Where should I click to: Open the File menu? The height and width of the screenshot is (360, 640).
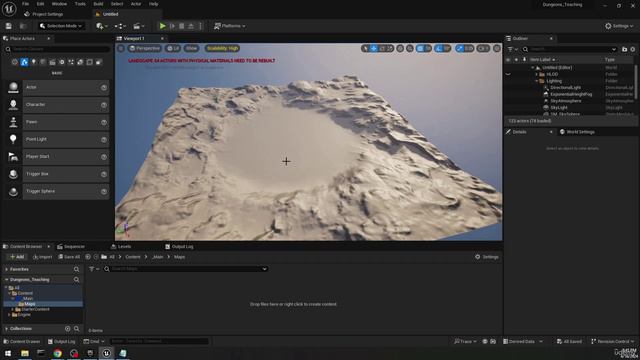pos(25,4)
